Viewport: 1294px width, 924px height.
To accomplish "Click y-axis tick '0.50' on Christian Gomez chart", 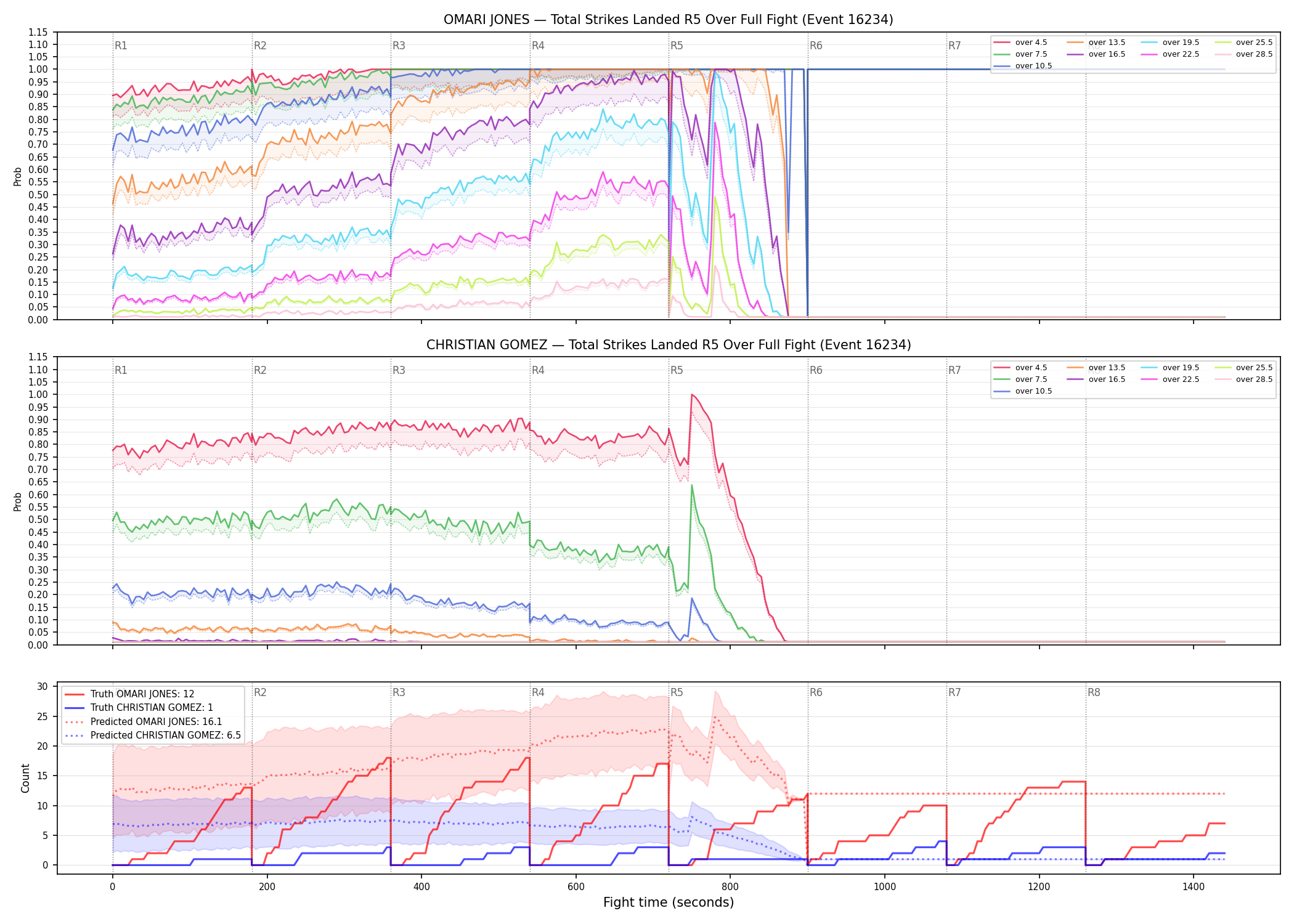I will pyautogui.click(x=38, y=519).
